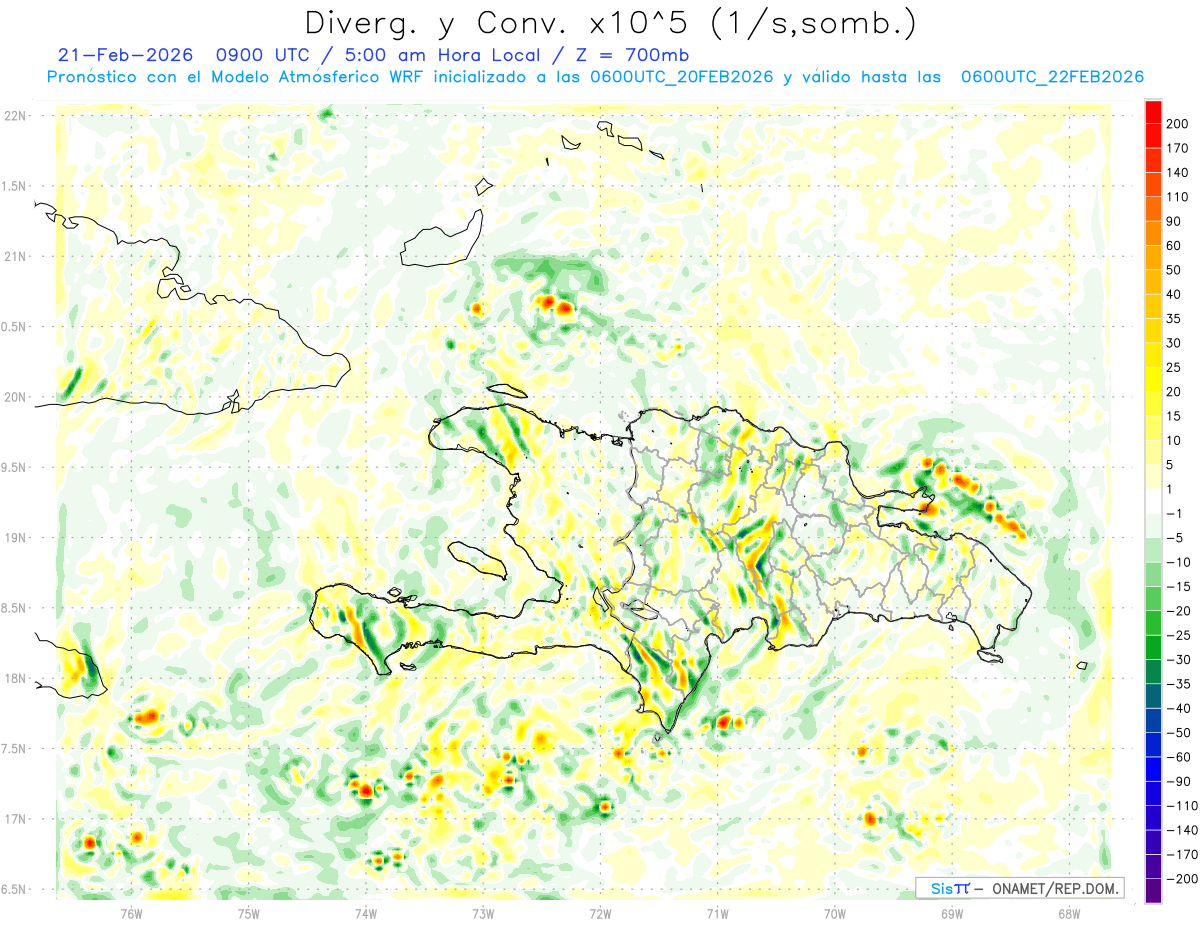The width and height of the screenshot is (1200, 927).
Task: Click the '1.5N' latitude label
Action: [15, 186]
